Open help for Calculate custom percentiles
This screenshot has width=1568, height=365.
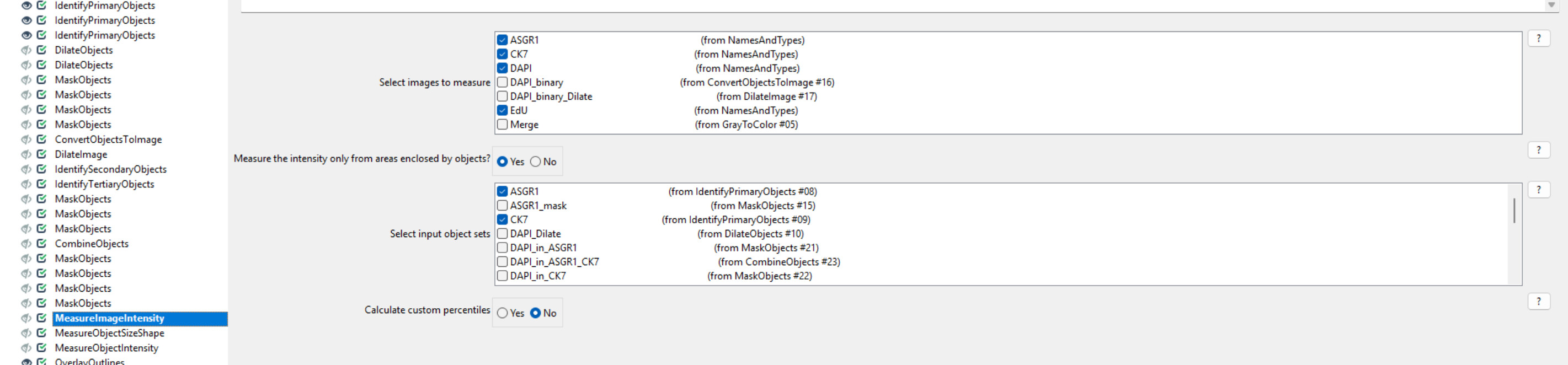pos(1539,300)
